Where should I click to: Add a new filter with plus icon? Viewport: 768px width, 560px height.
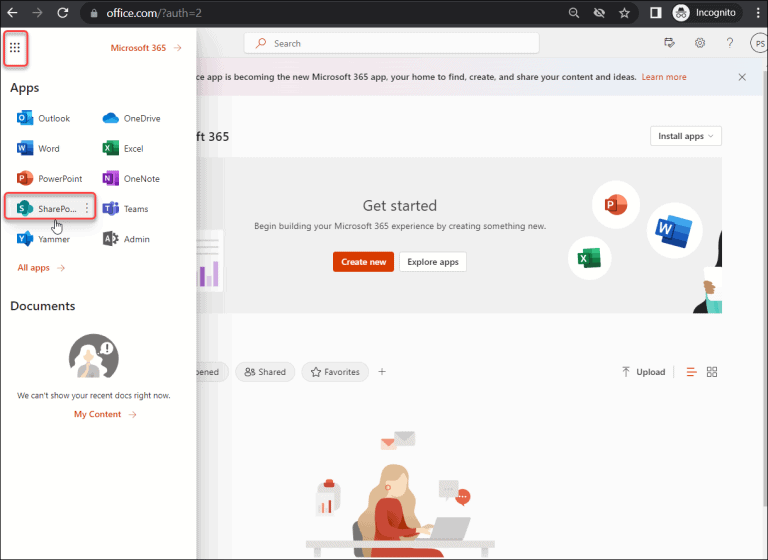[x=382, y=372]
